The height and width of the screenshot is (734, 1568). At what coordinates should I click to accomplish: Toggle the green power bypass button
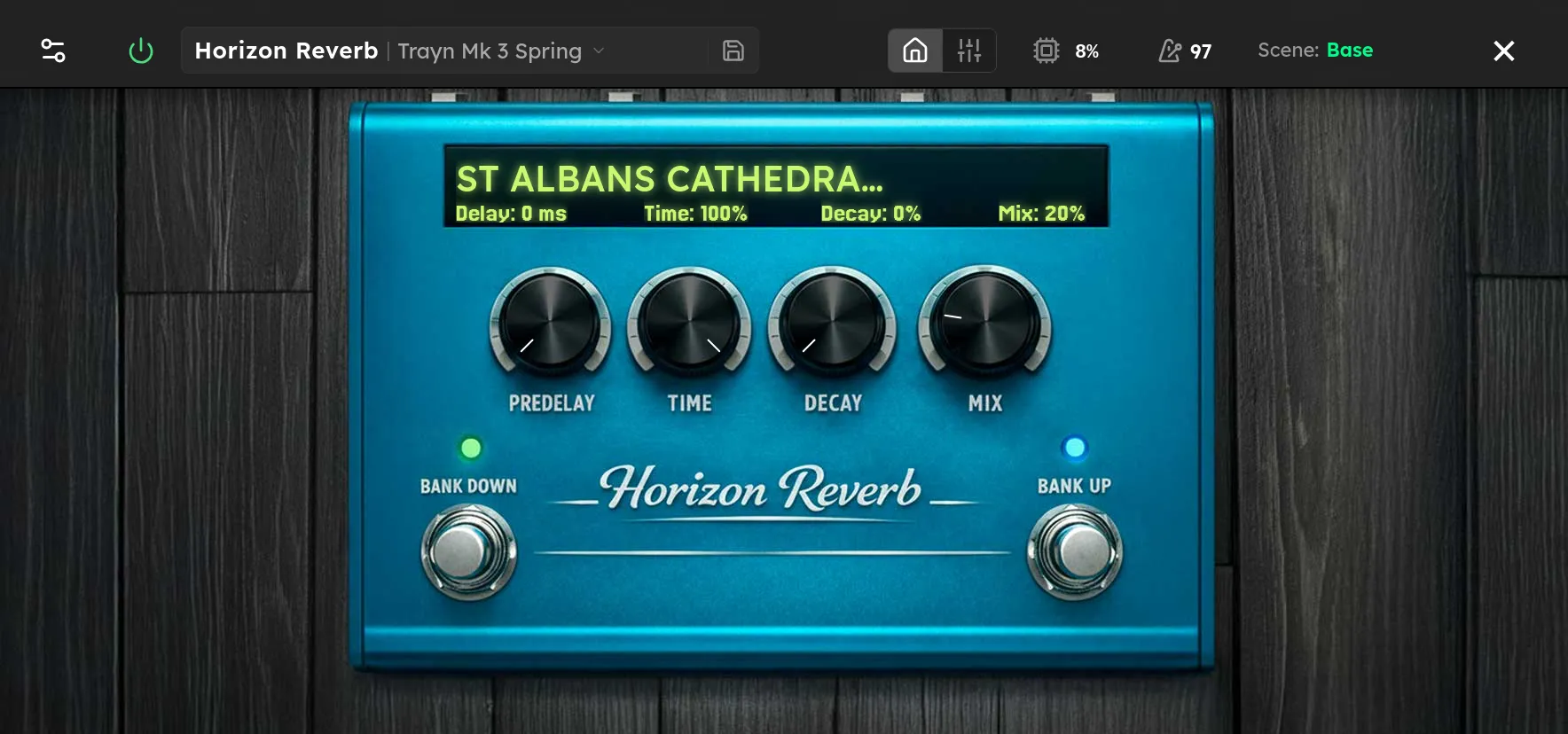pos(141,51)
